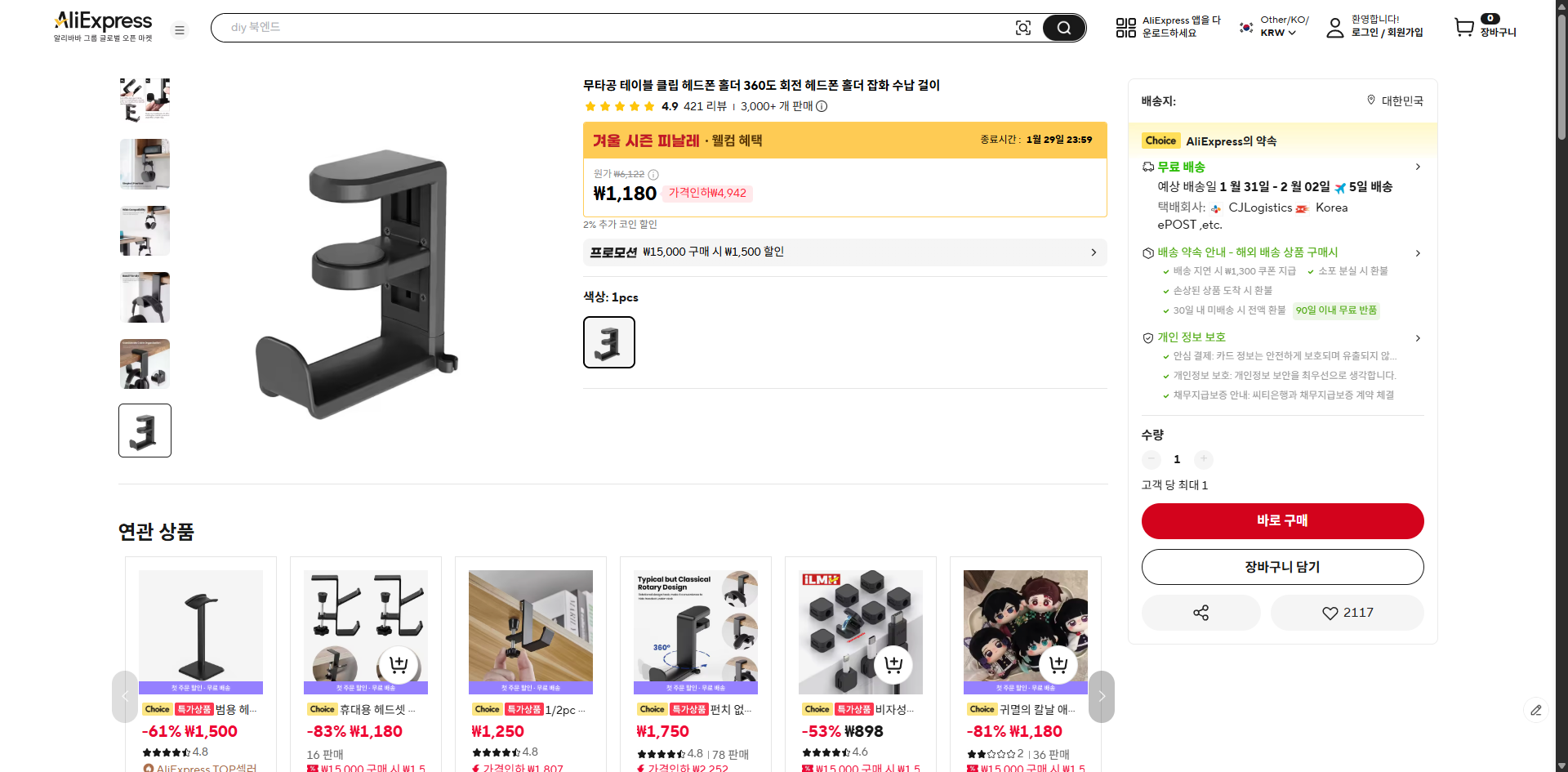Viewport: 1568px width, 772px height.
Task: Select the 1pcs color swatch
Action: [608, 341]
